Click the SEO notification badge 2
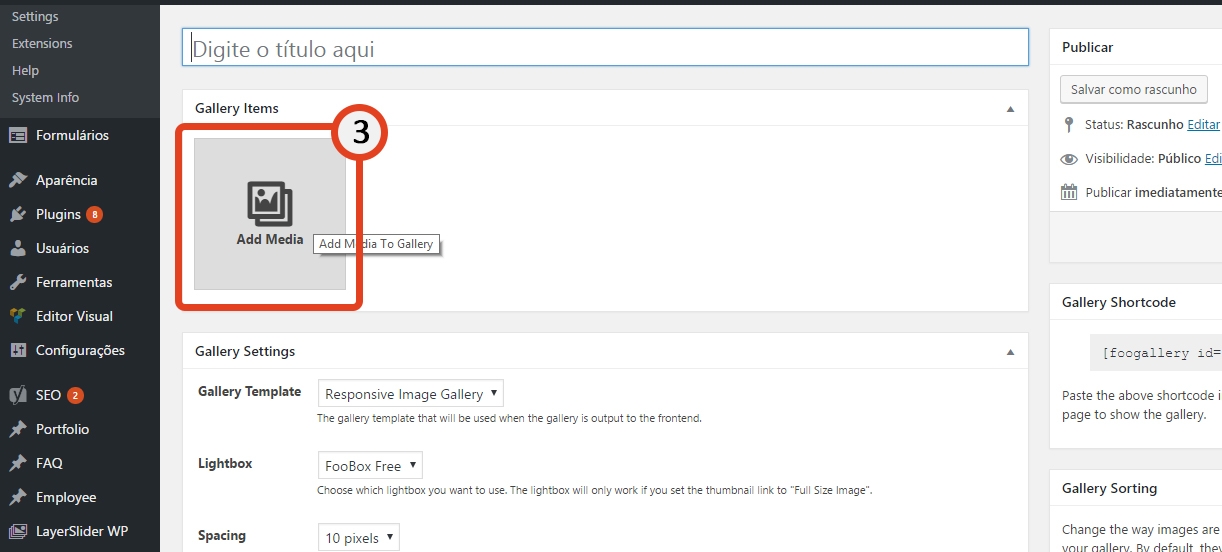Image resolution: width=1222 pixels, height=552 pixels. 75,395
